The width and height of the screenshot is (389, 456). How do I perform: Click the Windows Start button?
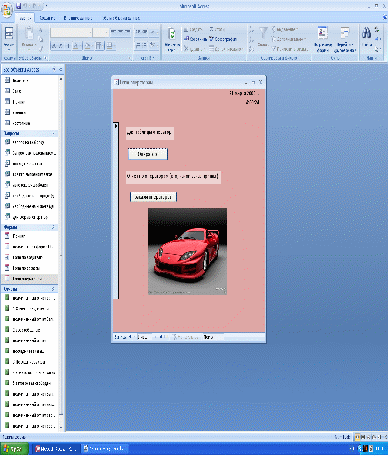(x=14, y=449)
